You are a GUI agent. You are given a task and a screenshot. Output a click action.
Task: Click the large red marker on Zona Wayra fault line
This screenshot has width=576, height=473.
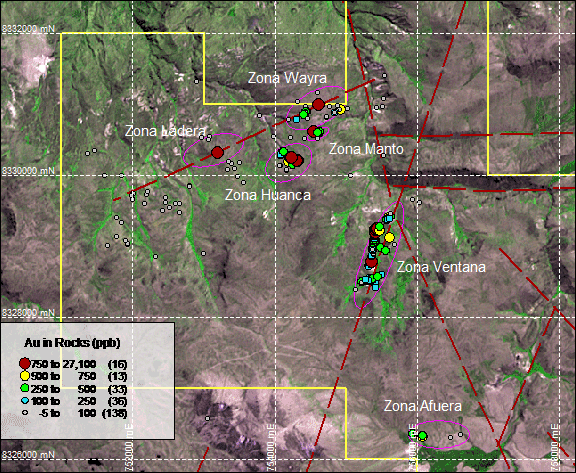coord(318,105)
